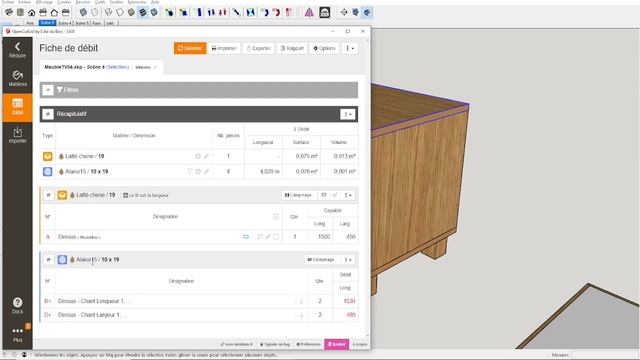Open the more-options dropdown next to Options
640x360 pixels.
coord(350,48)
